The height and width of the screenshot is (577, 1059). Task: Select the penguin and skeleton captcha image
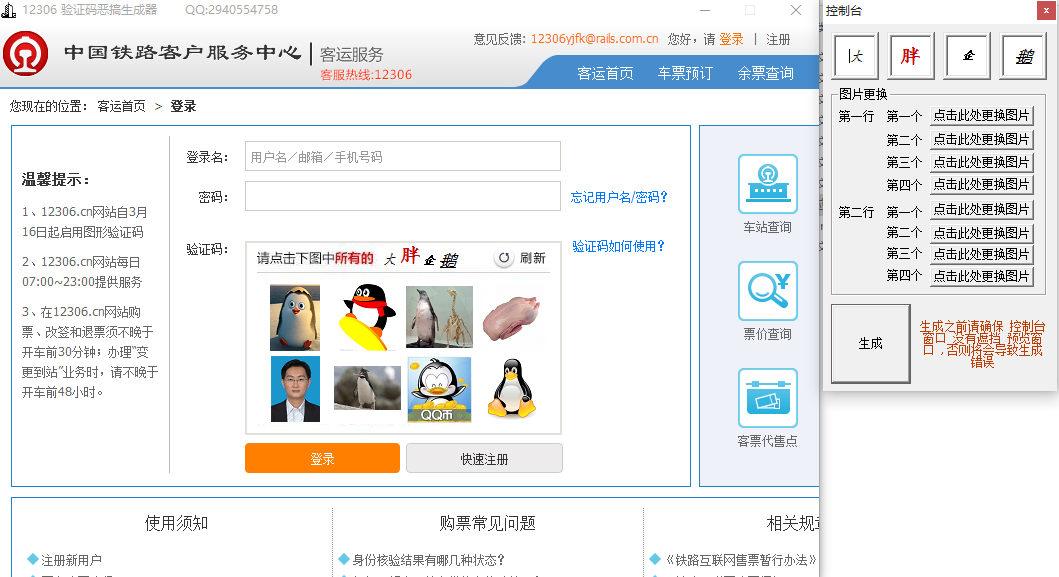tap(440, 317)
